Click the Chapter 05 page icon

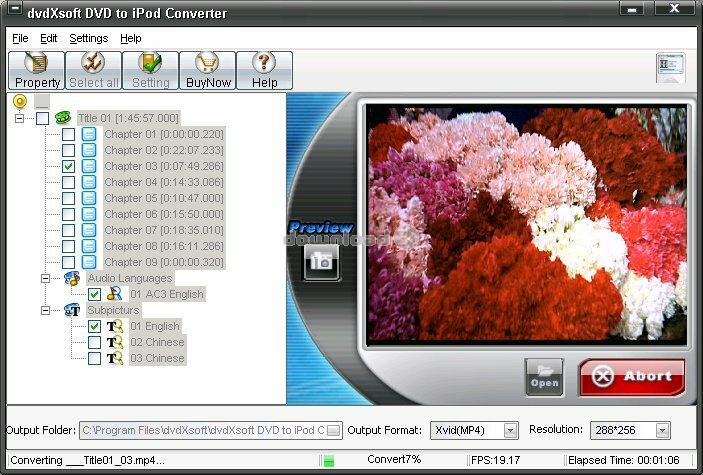point(89,198)
